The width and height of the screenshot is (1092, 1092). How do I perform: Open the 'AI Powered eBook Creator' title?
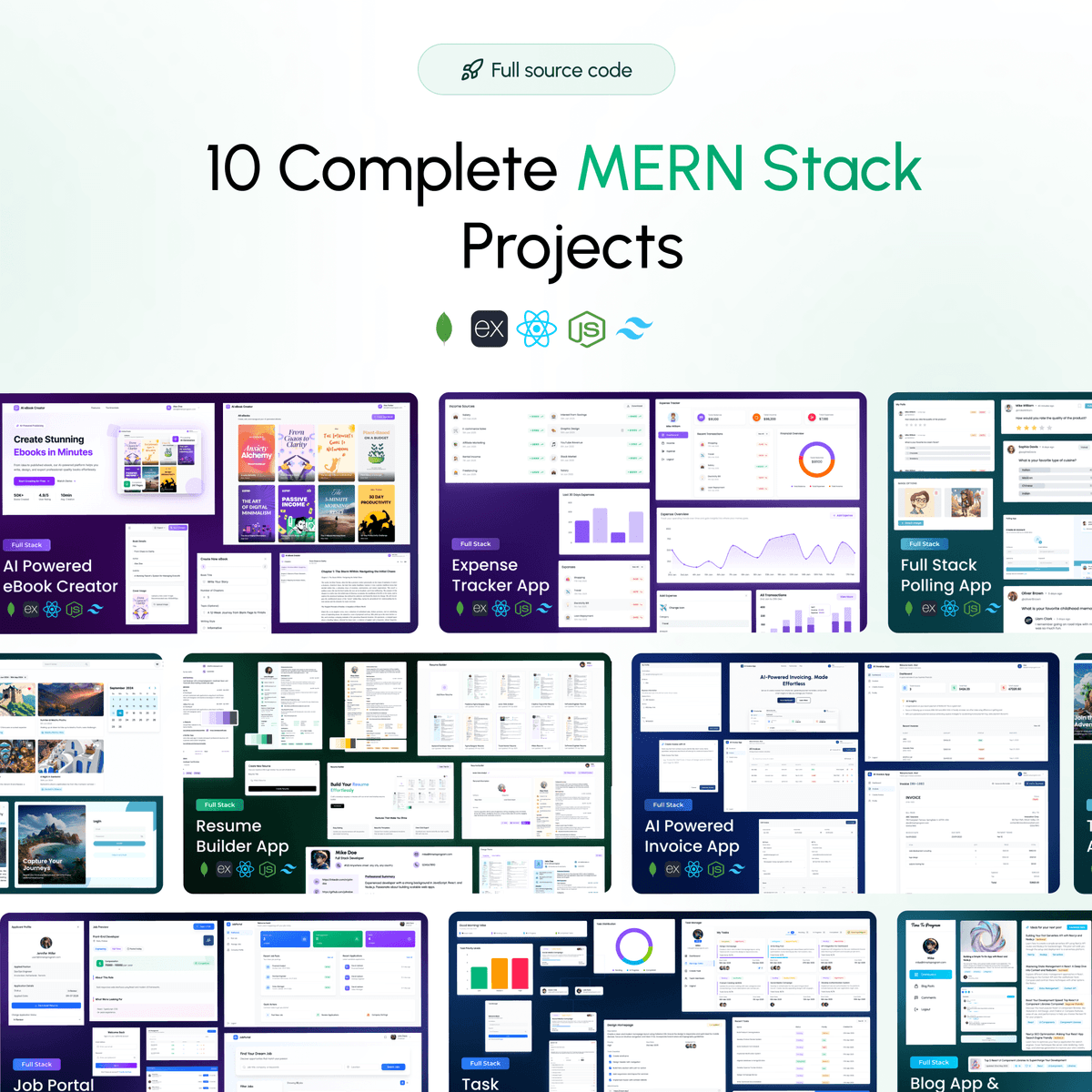[x=60, y=576]
